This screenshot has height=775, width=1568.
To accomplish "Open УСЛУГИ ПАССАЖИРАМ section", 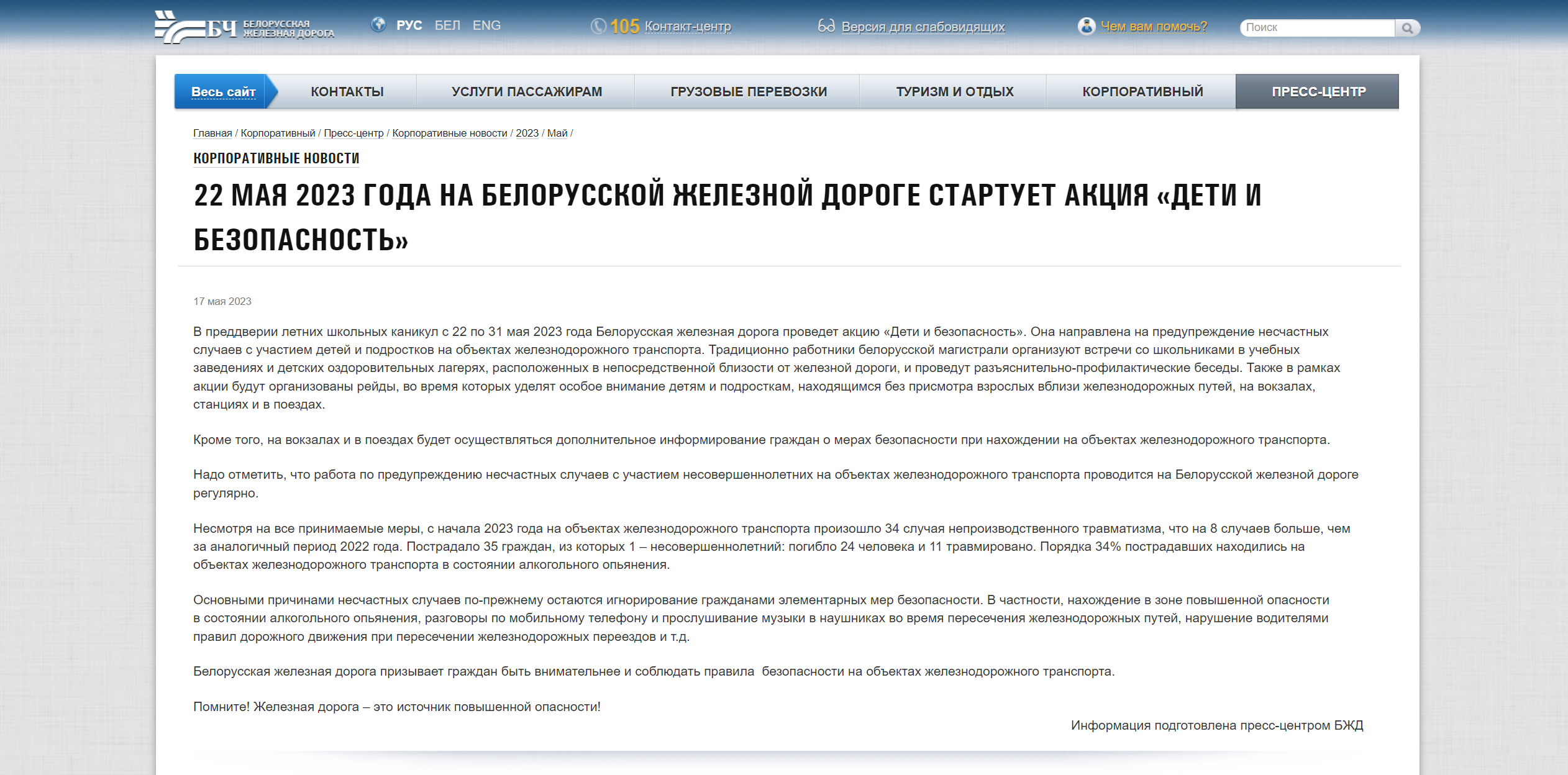I will [x=526, y=91].
